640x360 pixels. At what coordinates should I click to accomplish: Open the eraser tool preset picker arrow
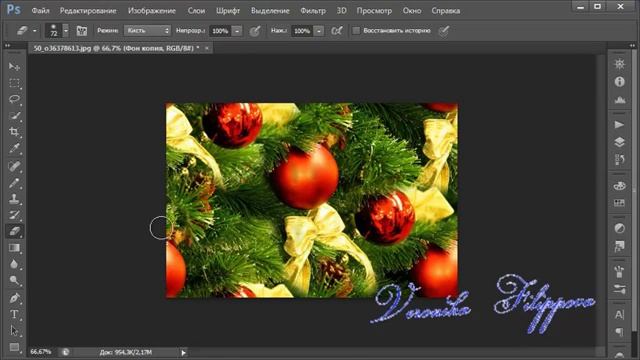[35, 31]
